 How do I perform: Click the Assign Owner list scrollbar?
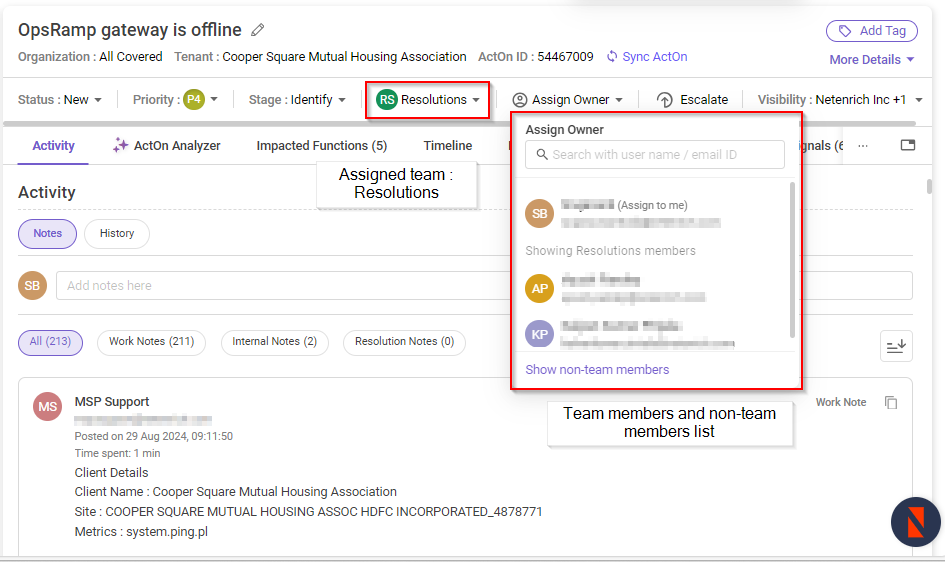(x=792, y=259)
